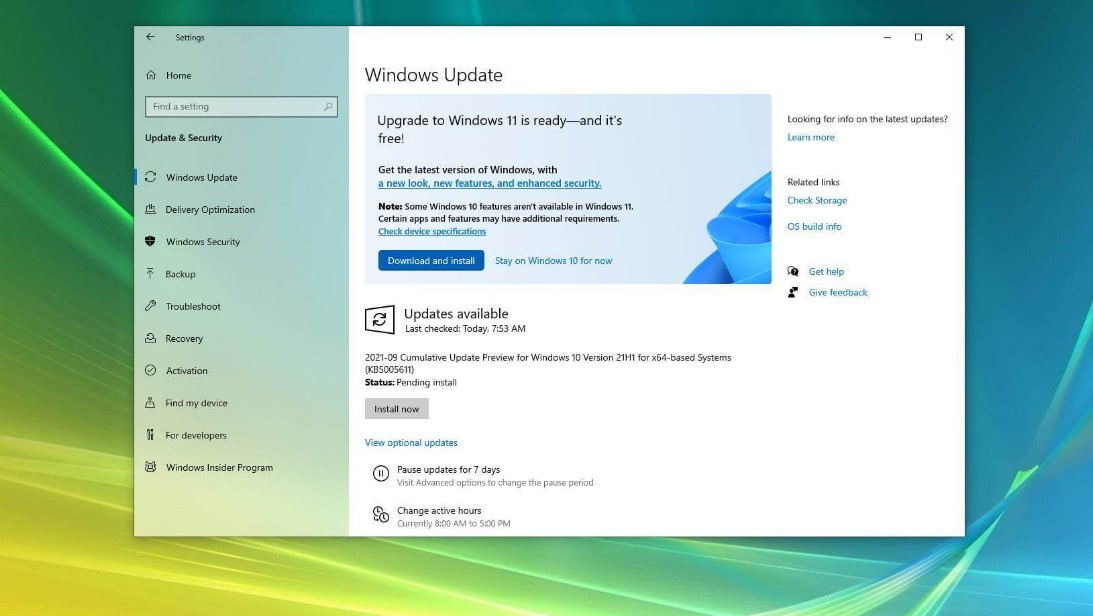Screen dimensions: 1093x616
Task: Click the Updates available refresh icon
Action: pyautogui.click(x=379, y=320)
